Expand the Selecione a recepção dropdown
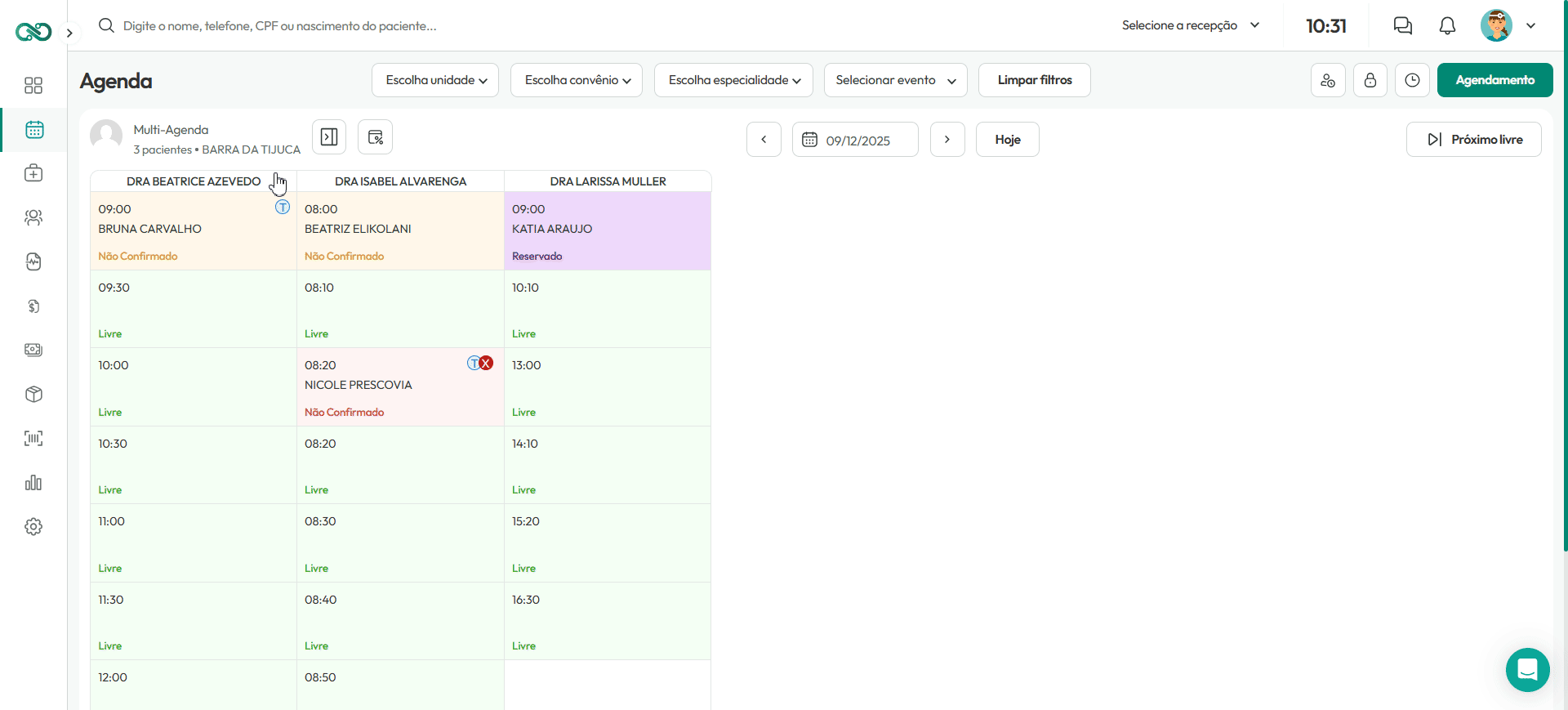The width and height of the screenshot is (1568, 710). coord(1191,25)
